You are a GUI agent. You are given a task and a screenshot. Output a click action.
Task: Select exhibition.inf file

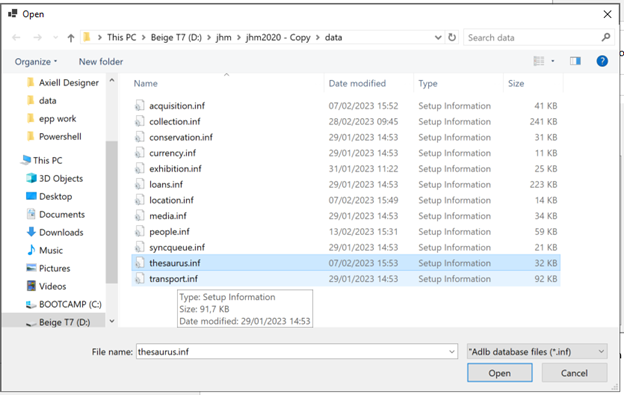(x=345, y=169)
